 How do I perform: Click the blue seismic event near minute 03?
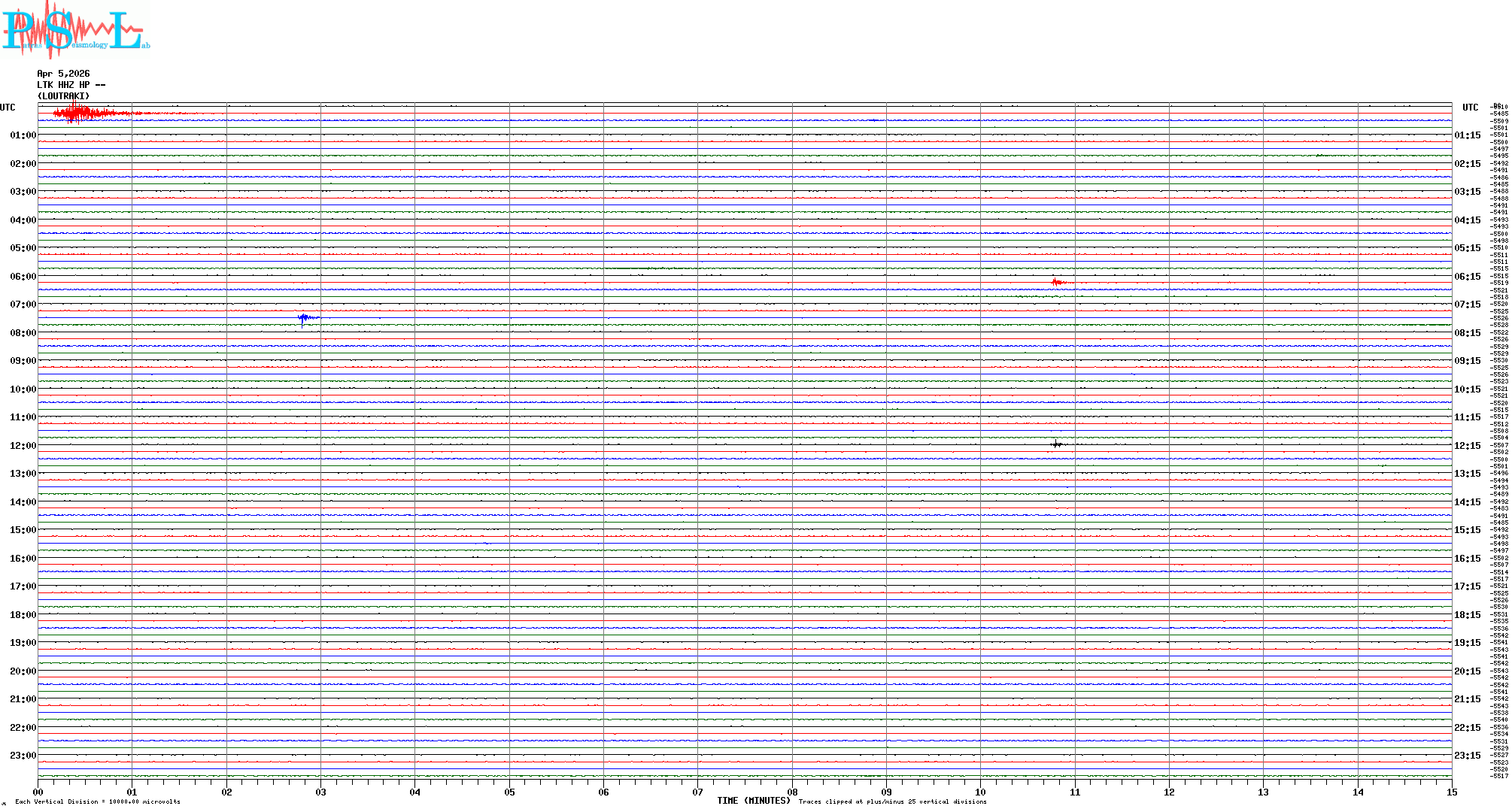click(x=305, y=318)
